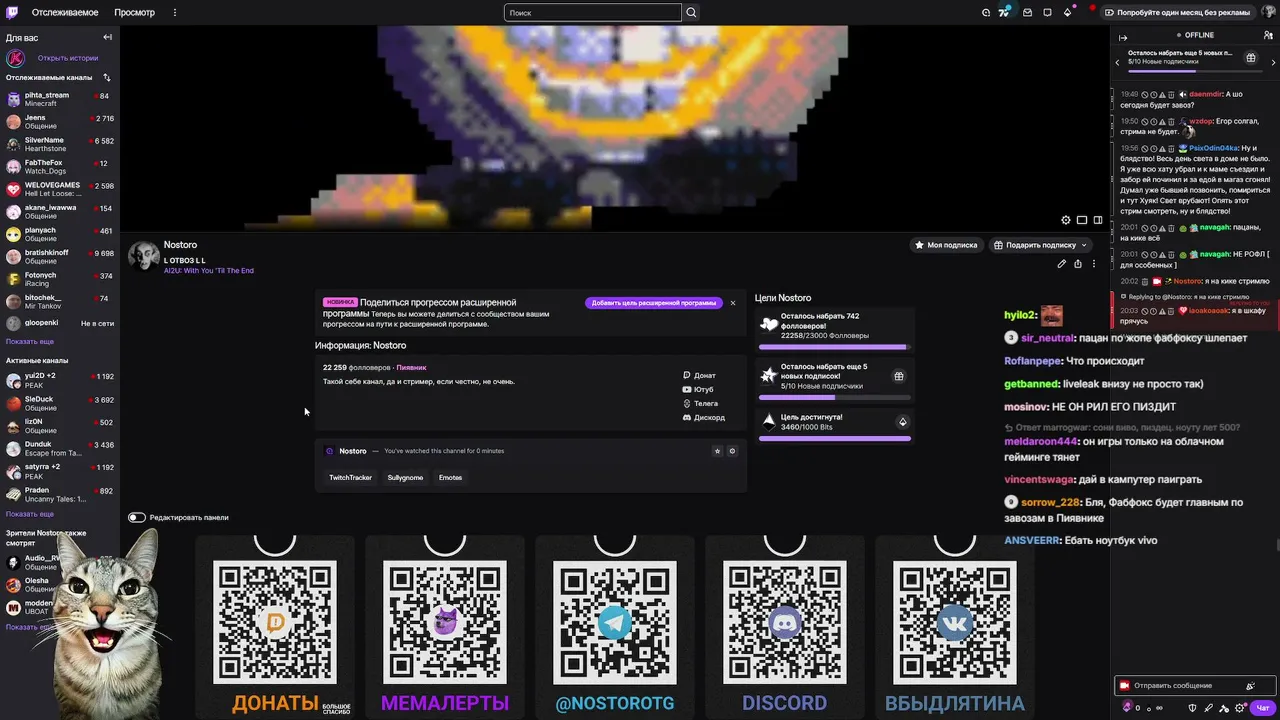Open the 'Дискорд' panel link
The height and width of the screenshot is (720, 1280).
703,417
